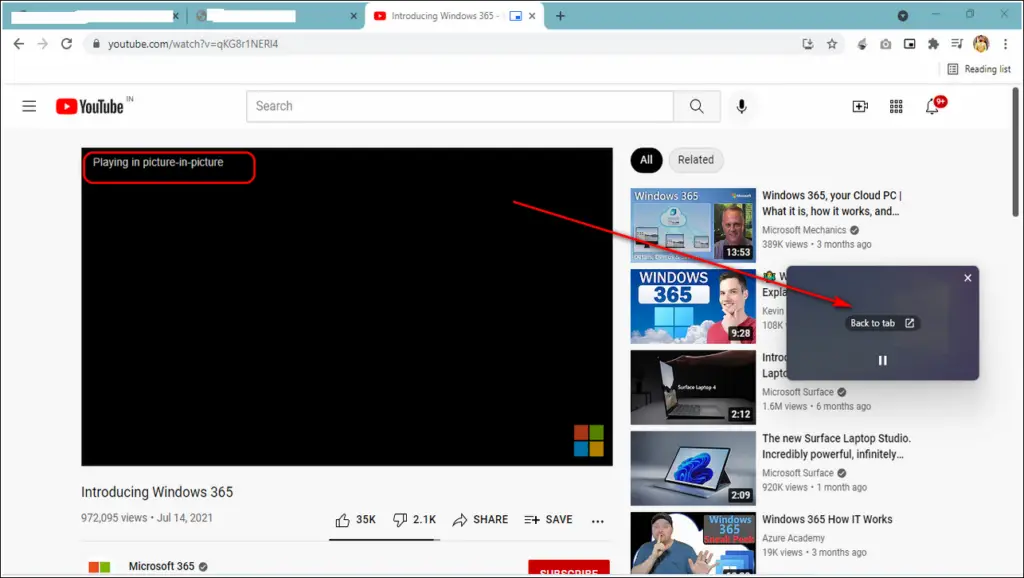Click the Create video icon

click(x=860, y=106)
